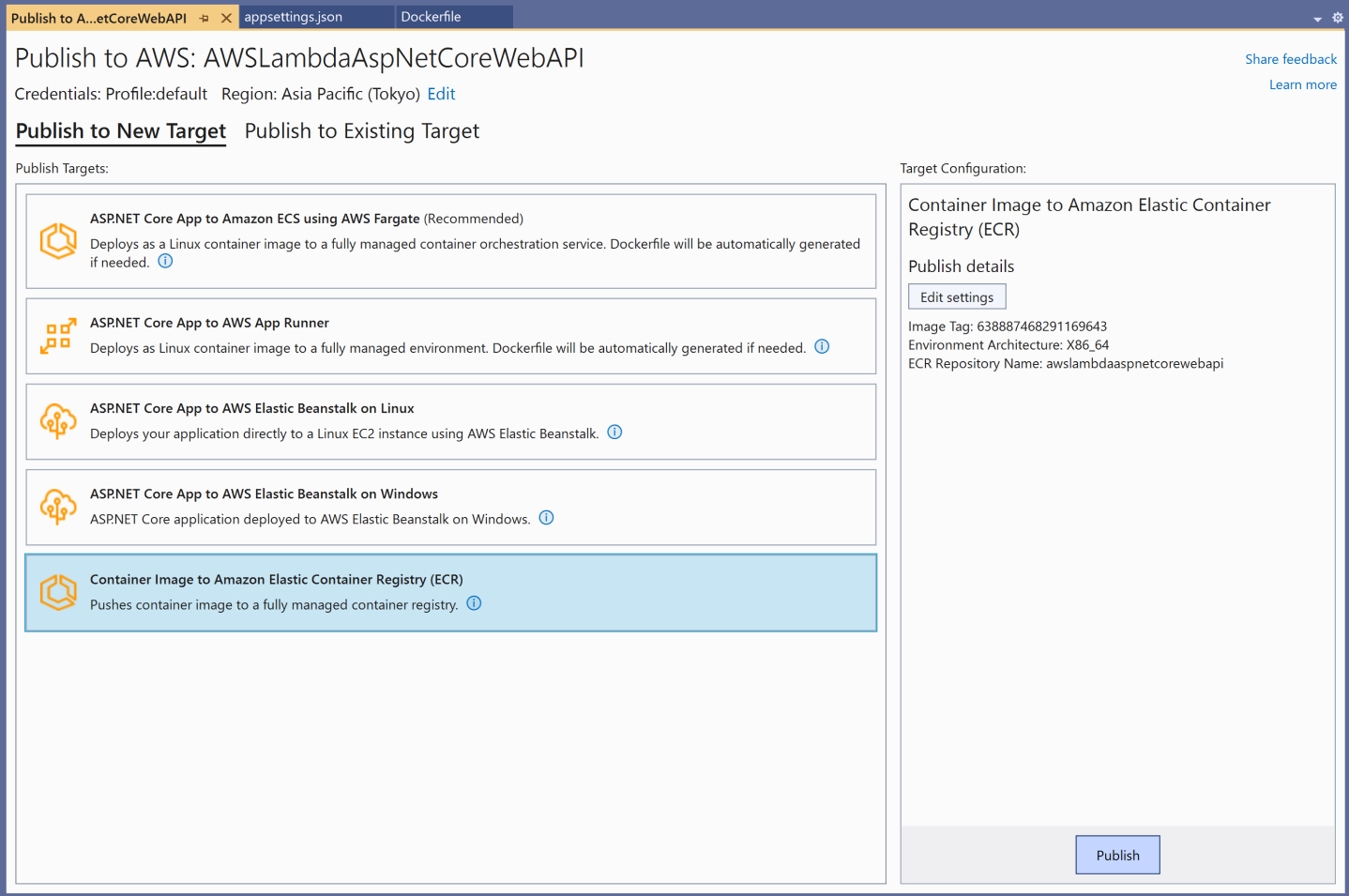Open the Share feedback link
The image size is (1349, 896).
click(1291, 59)
